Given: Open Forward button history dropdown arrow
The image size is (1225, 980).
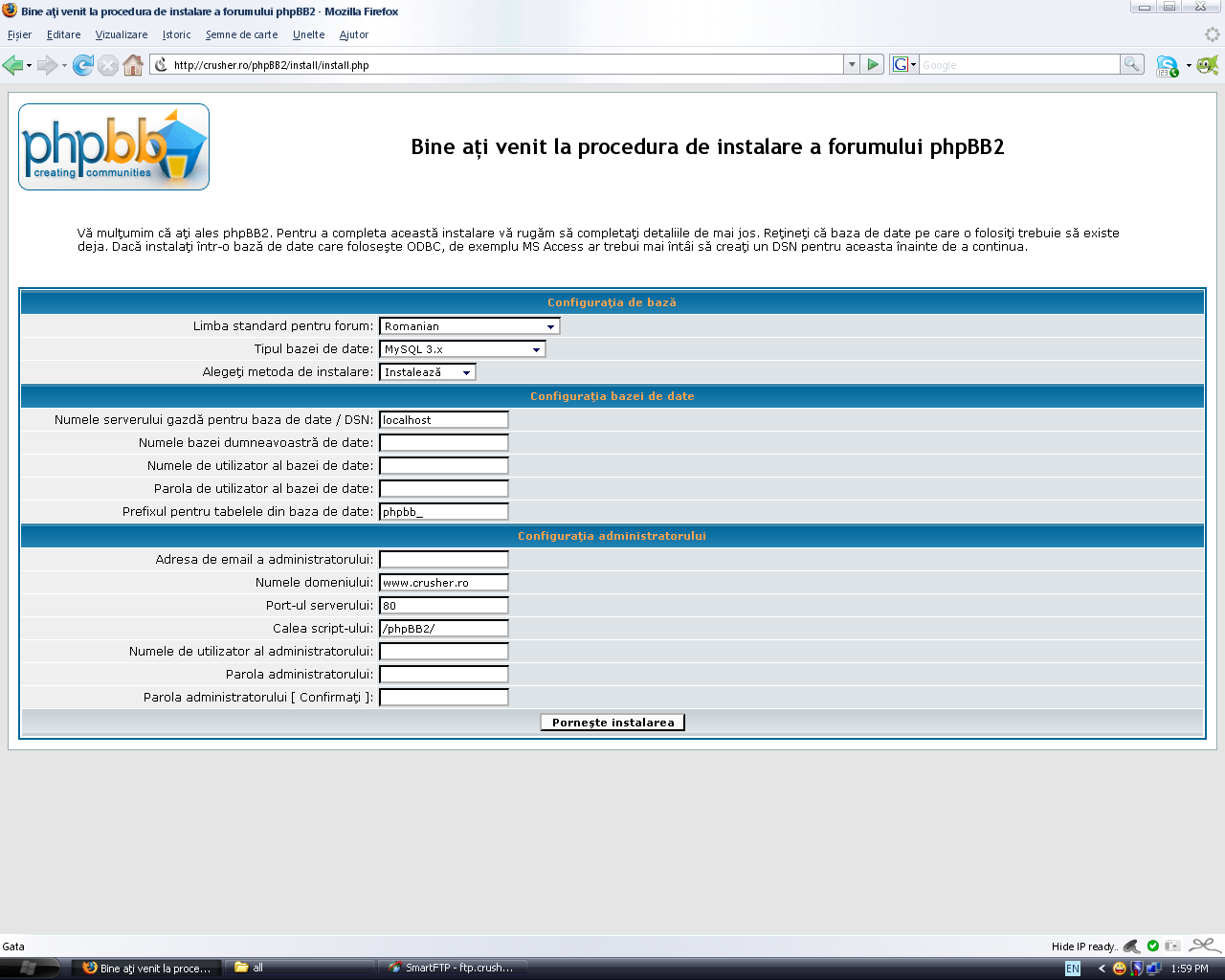Looking at the screenshot, I should [x=64, y=65].
